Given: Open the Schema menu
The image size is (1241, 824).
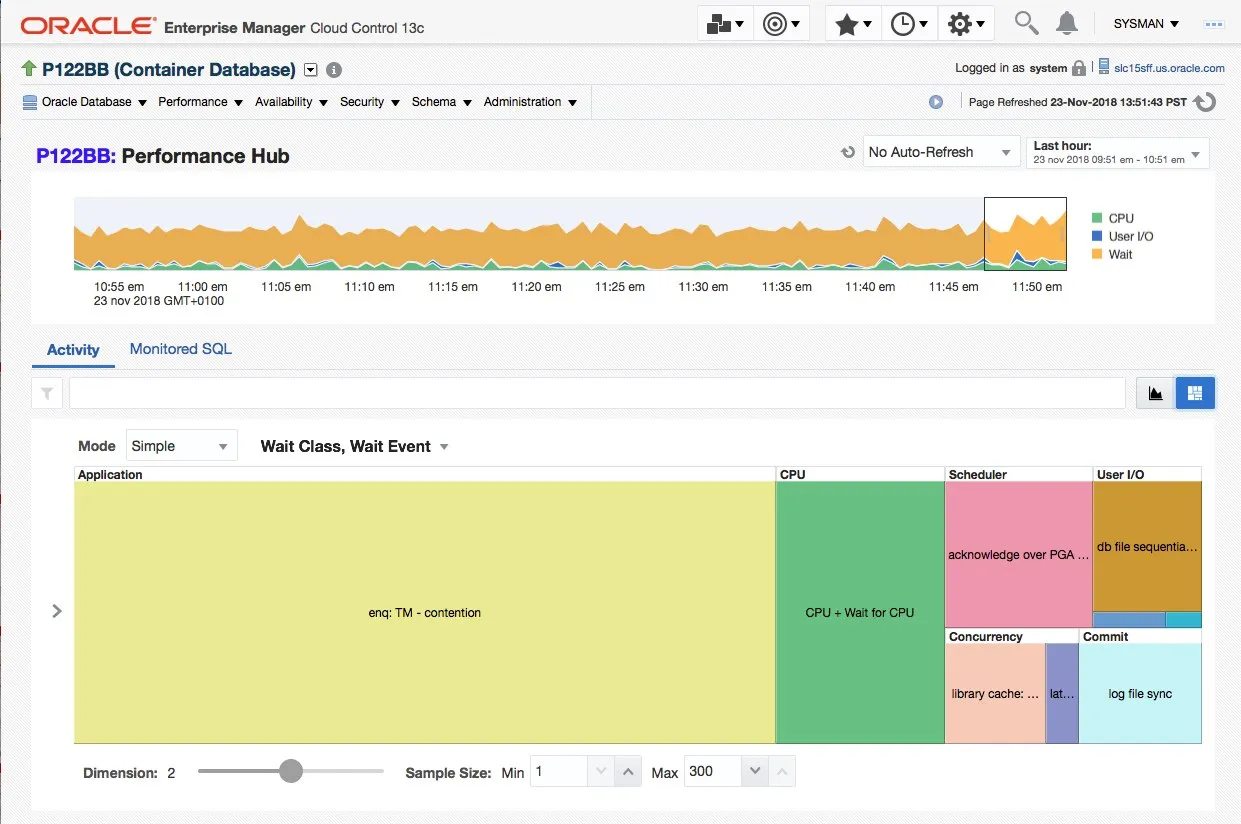Looking at the screenshot, I should [x=441, y=102].
